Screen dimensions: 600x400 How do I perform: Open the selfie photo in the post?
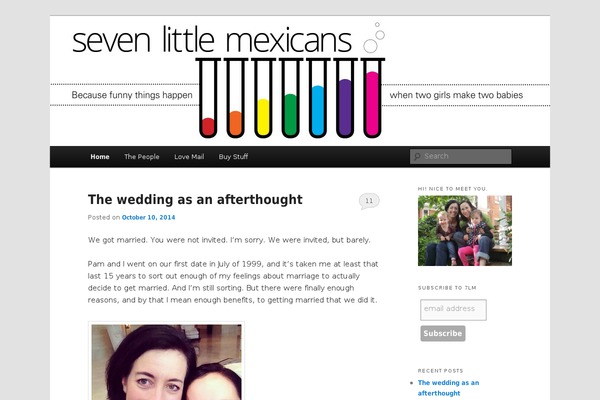pos(166,361)
